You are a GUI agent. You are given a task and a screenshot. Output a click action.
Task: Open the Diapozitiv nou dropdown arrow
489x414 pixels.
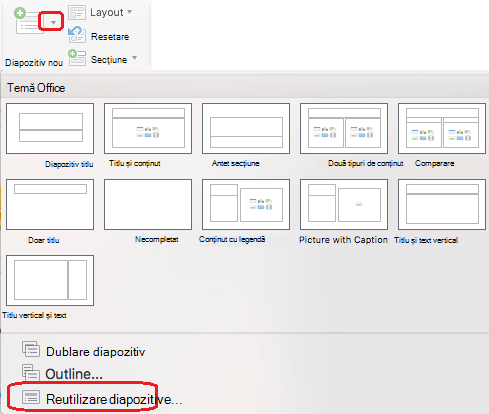(53, 23)
